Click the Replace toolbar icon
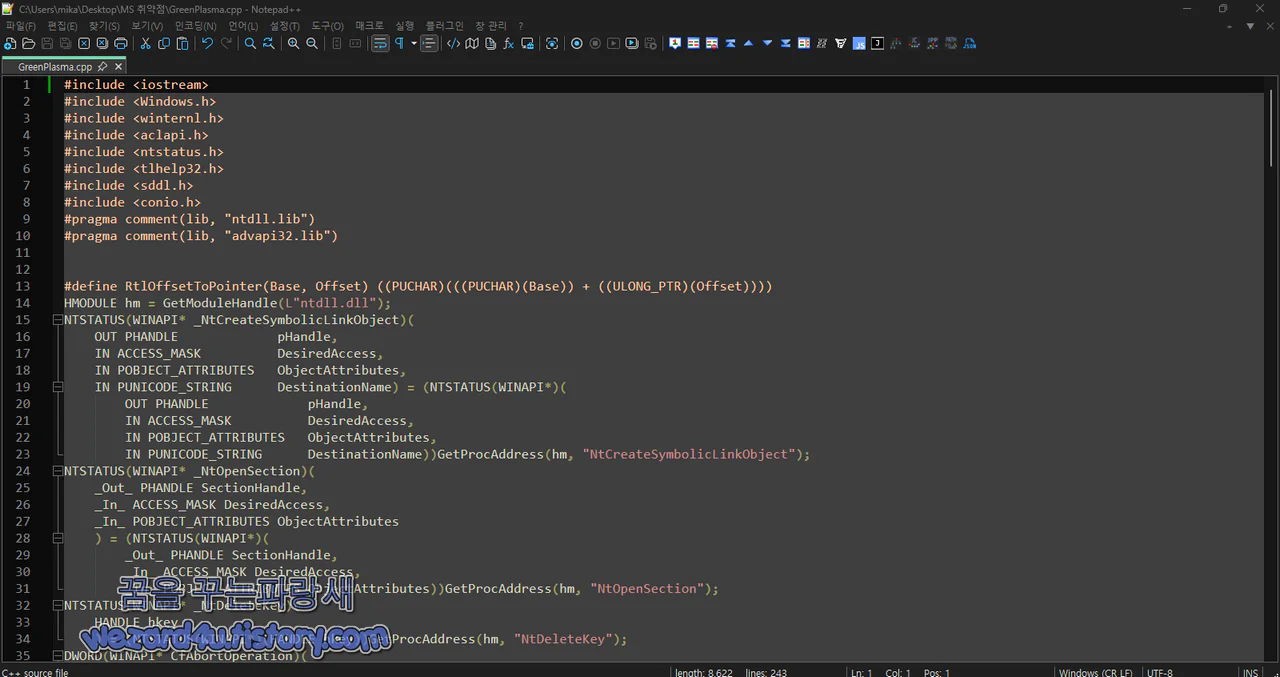The image size is (1280, 677). [268, 44]
